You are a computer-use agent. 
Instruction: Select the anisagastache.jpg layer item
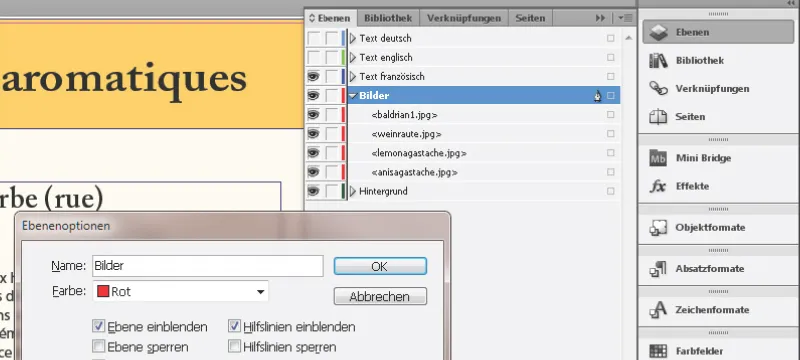[414, 172]
